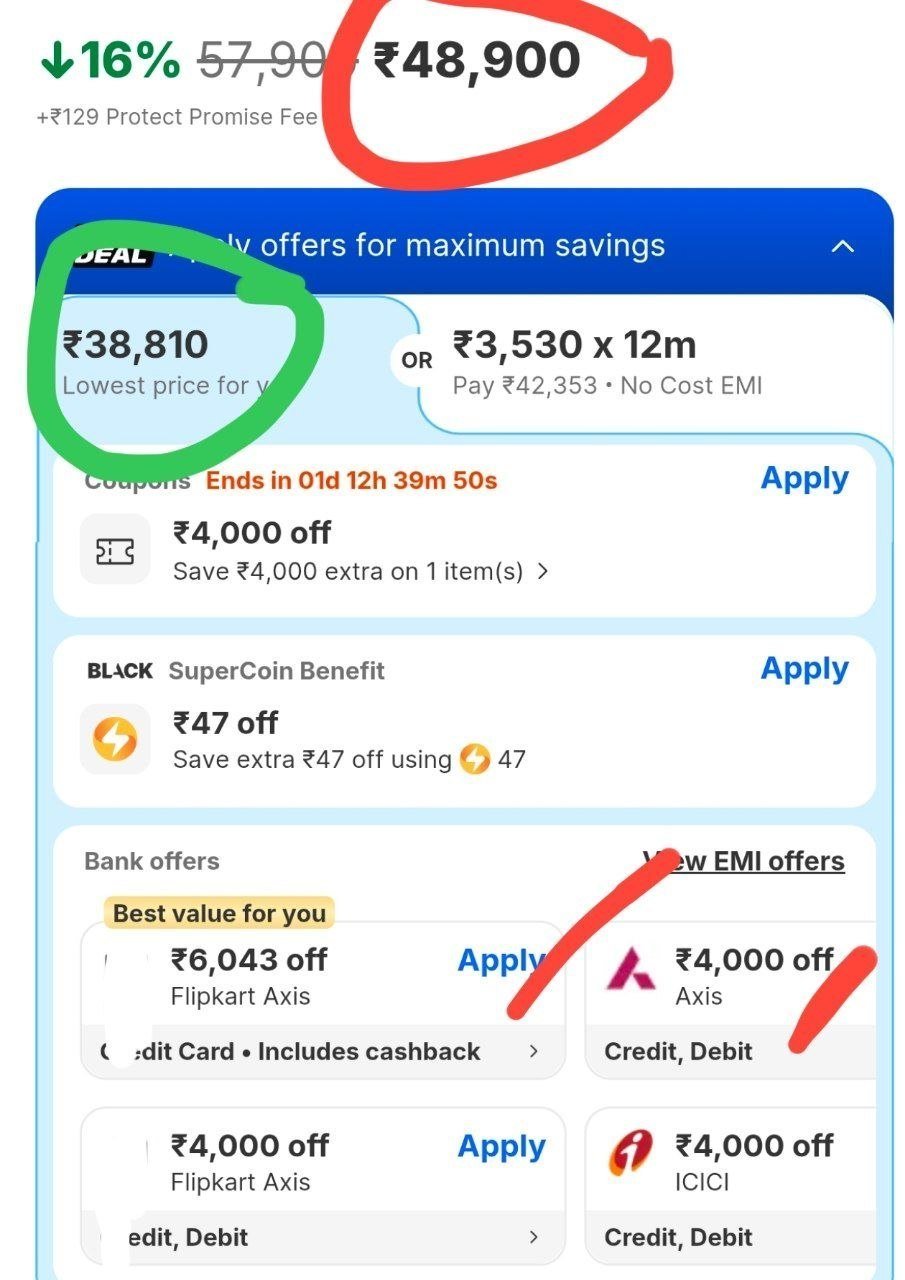
Task: Tap the BLACK membership badge
Action: click(x=120, y=671)
